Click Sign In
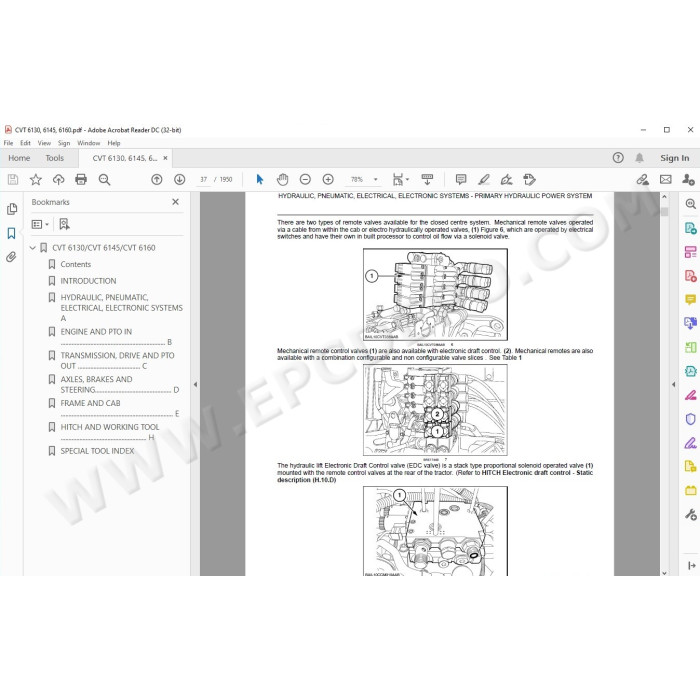The width and height of the screenshot is (700, 700). (x=675, y=158)
